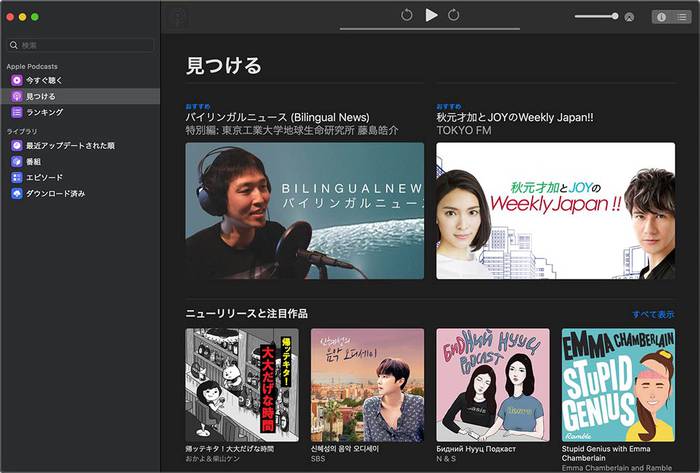Click the Browse (見つける) sidebar icon
This screenshot has height=473, width=700.
(17, 96)
